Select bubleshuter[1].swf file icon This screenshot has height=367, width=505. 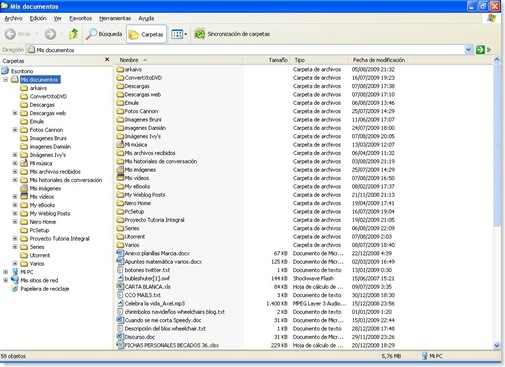click(120, 278)
